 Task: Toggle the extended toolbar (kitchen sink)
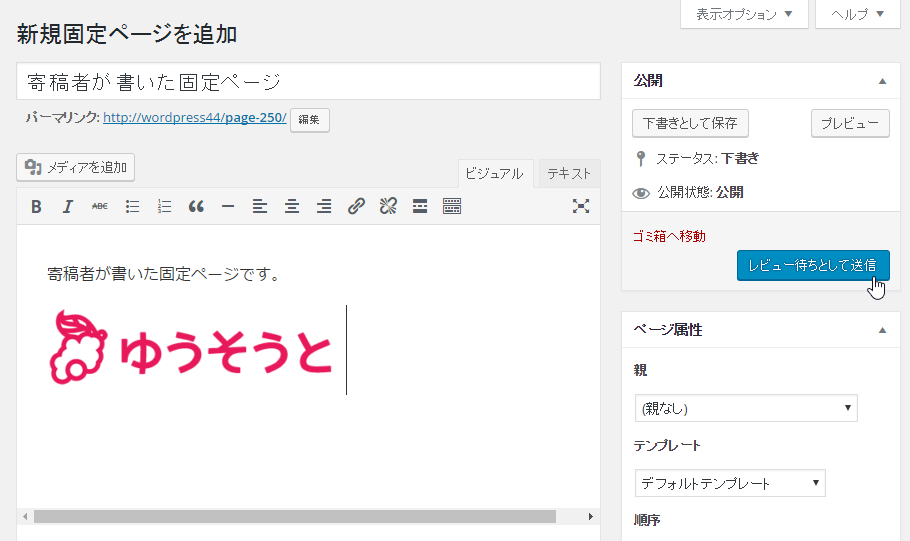coord(452,207)
